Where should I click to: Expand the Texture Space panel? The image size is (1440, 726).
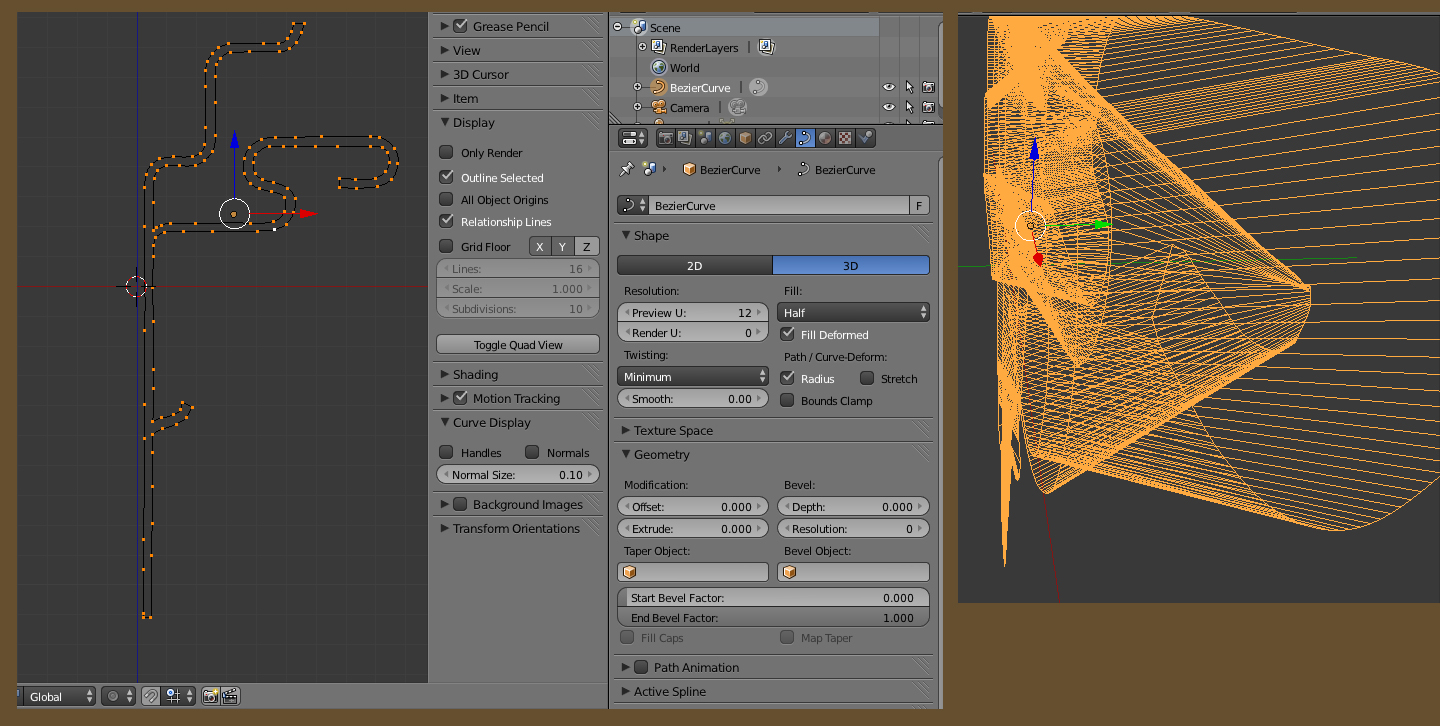click(x=672, y=431)
